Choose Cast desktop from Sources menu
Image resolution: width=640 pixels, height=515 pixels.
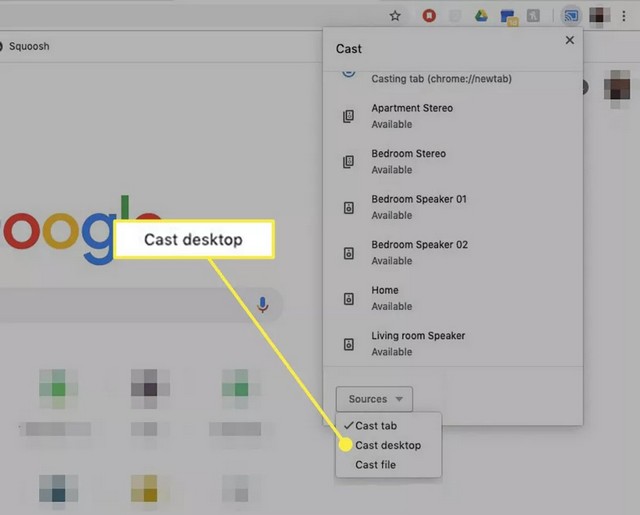[388, 445]
